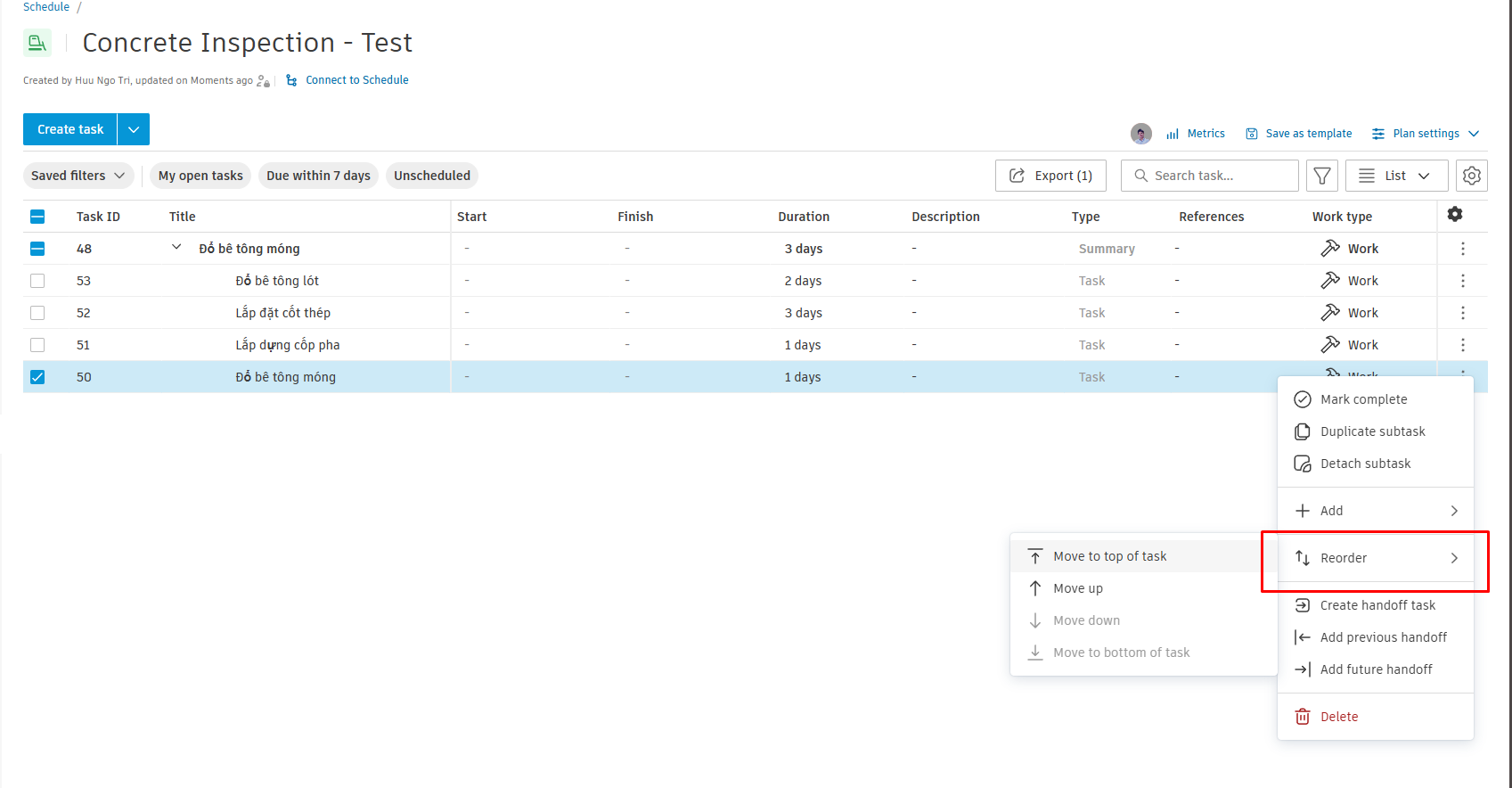Check the box for task 53

pos(37,281)
